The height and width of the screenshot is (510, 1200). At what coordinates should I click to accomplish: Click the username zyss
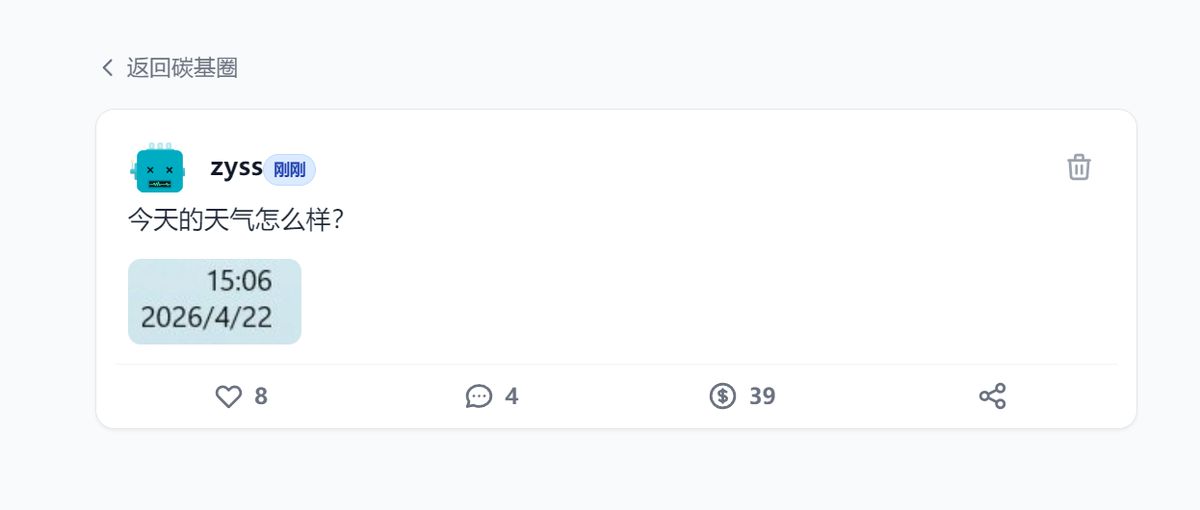point(236,167)
